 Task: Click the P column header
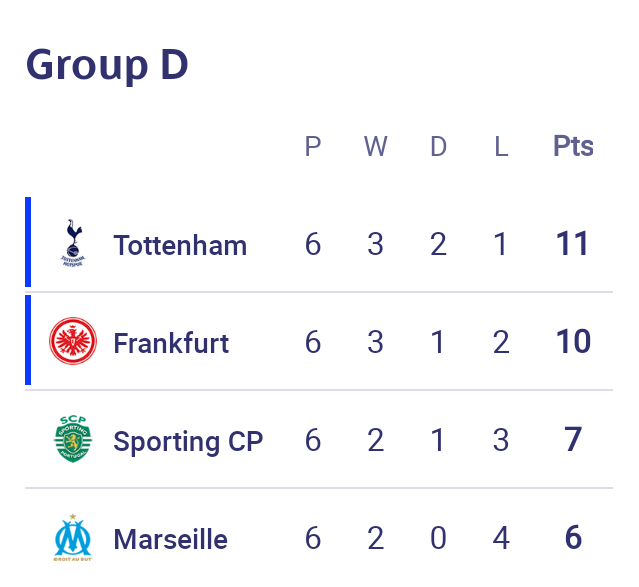pos(313,146)
